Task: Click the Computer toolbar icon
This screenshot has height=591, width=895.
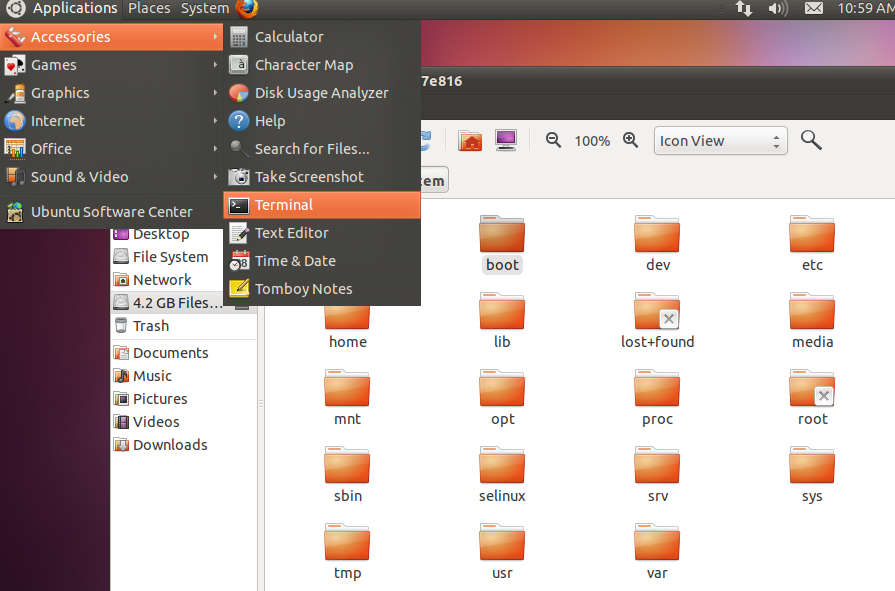Action: click(x=506, y=140)
